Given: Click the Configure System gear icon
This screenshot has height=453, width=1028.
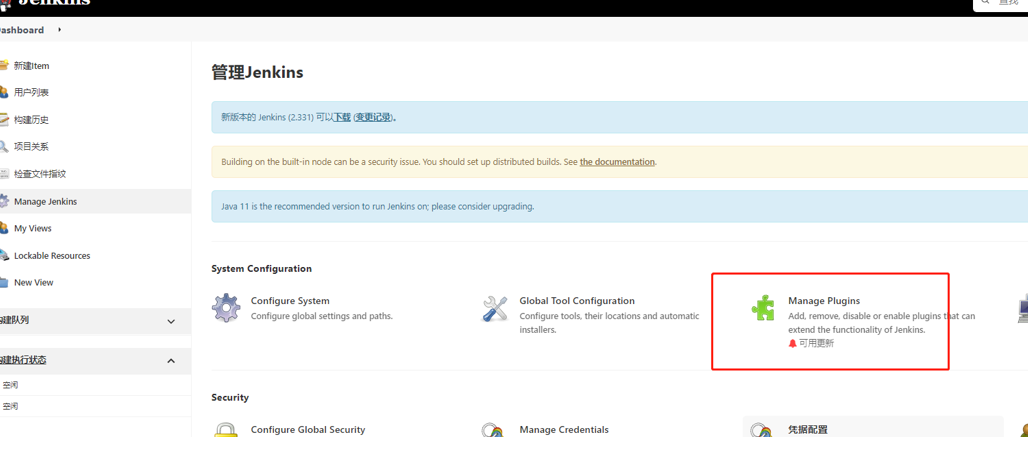Looking at the screenshot, I should pos(226,308).
